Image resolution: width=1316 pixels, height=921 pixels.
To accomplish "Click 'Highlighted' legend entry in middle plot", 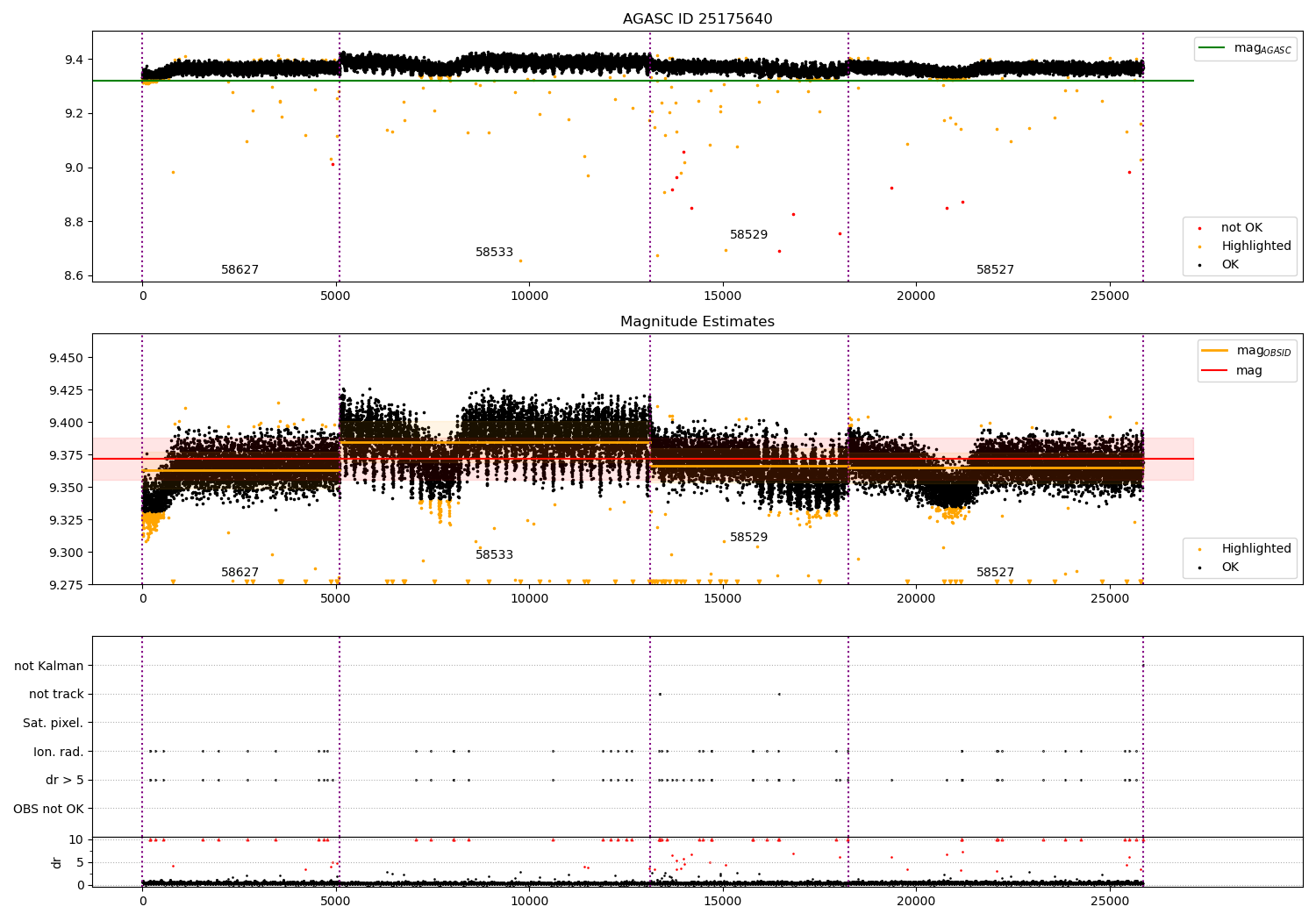I will [1246, 549].
